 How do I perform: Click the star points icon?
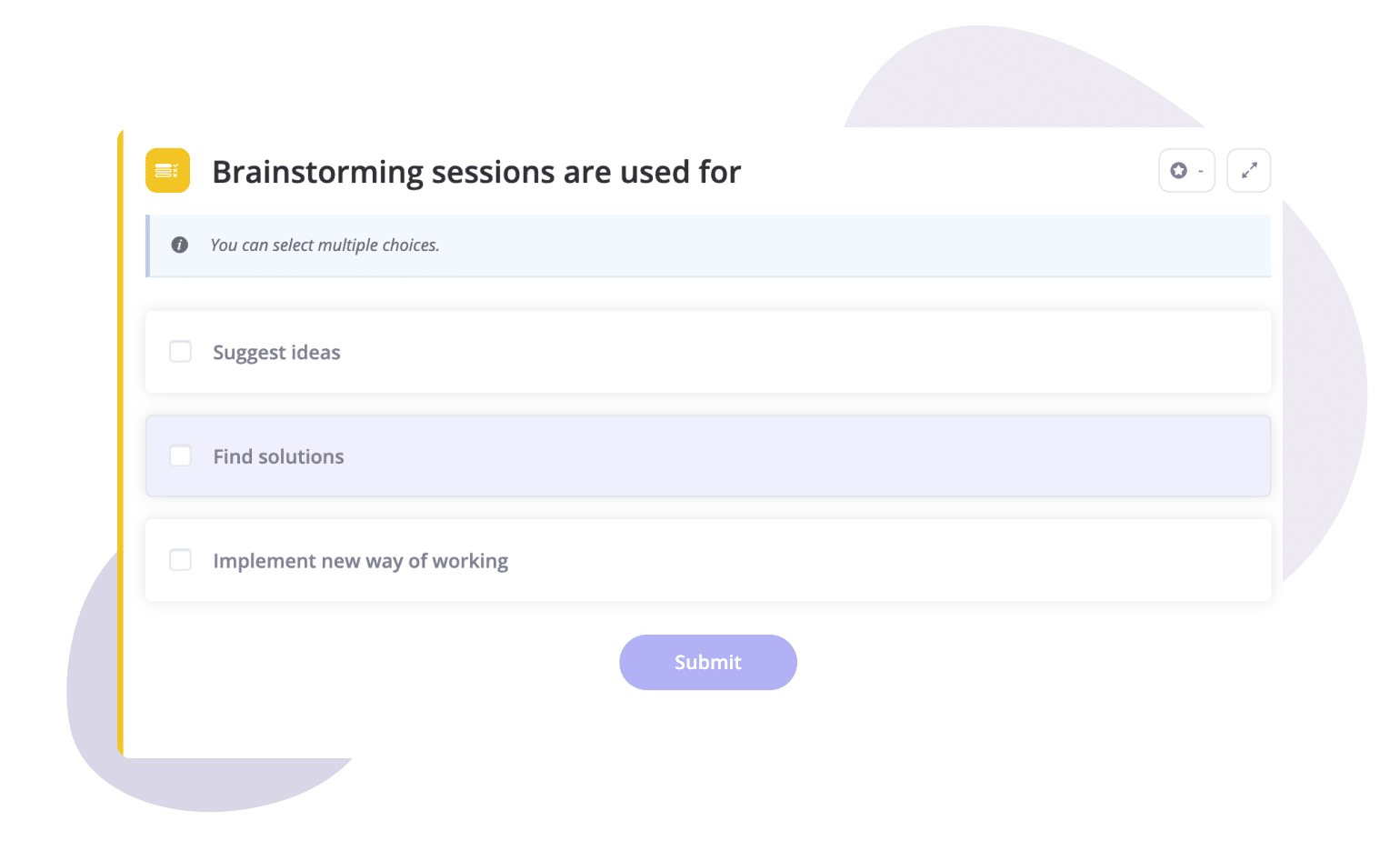1179,171
